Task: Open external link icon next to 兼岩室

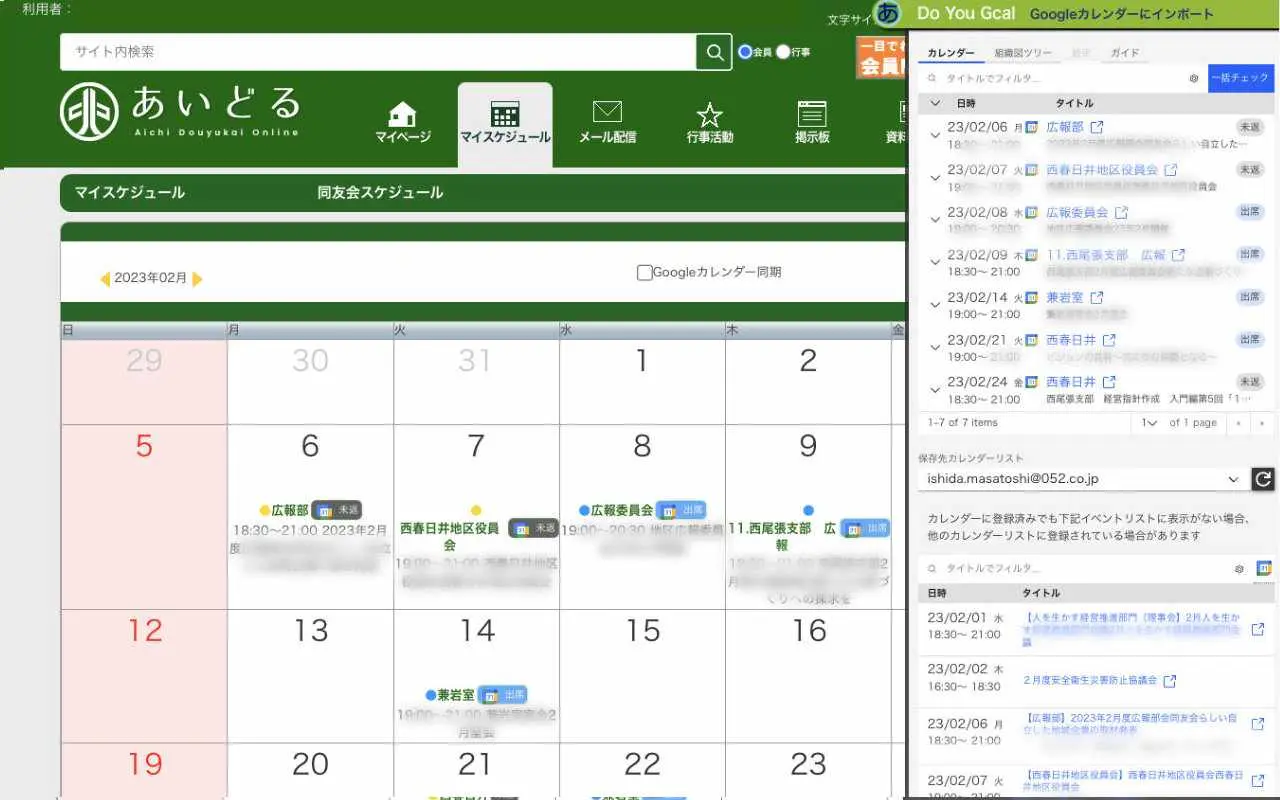Action: click(1097, 298)
